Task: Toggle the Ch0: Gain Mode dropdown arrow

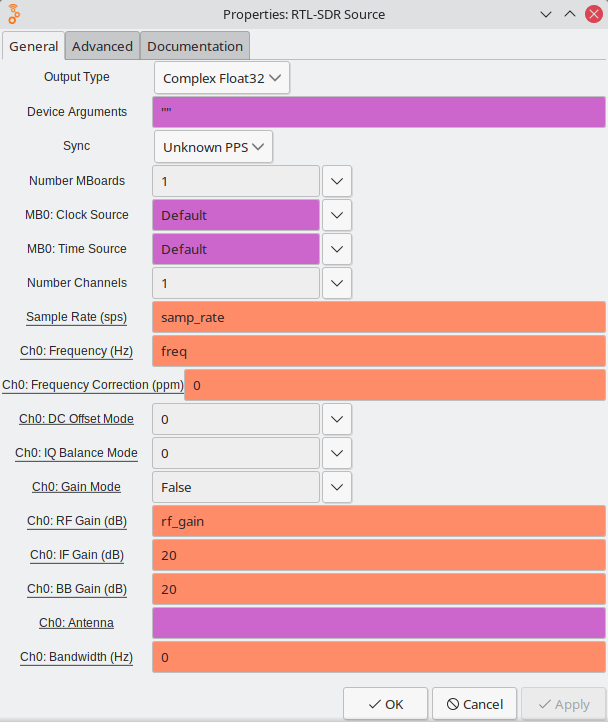Action: pyautogui.click(x=338, y=487)
